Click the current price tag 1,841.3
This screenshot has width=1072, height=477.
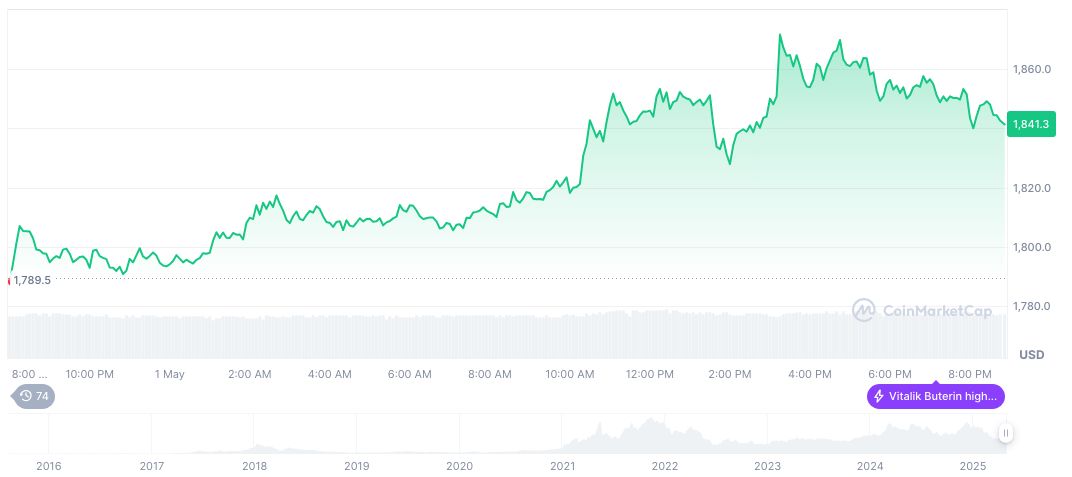(1030, 124)
